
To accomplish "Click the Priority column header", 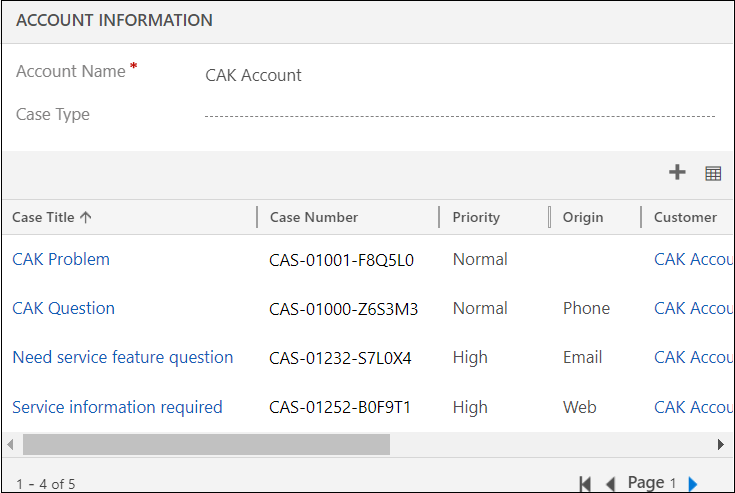I will (x=476, y=217).
